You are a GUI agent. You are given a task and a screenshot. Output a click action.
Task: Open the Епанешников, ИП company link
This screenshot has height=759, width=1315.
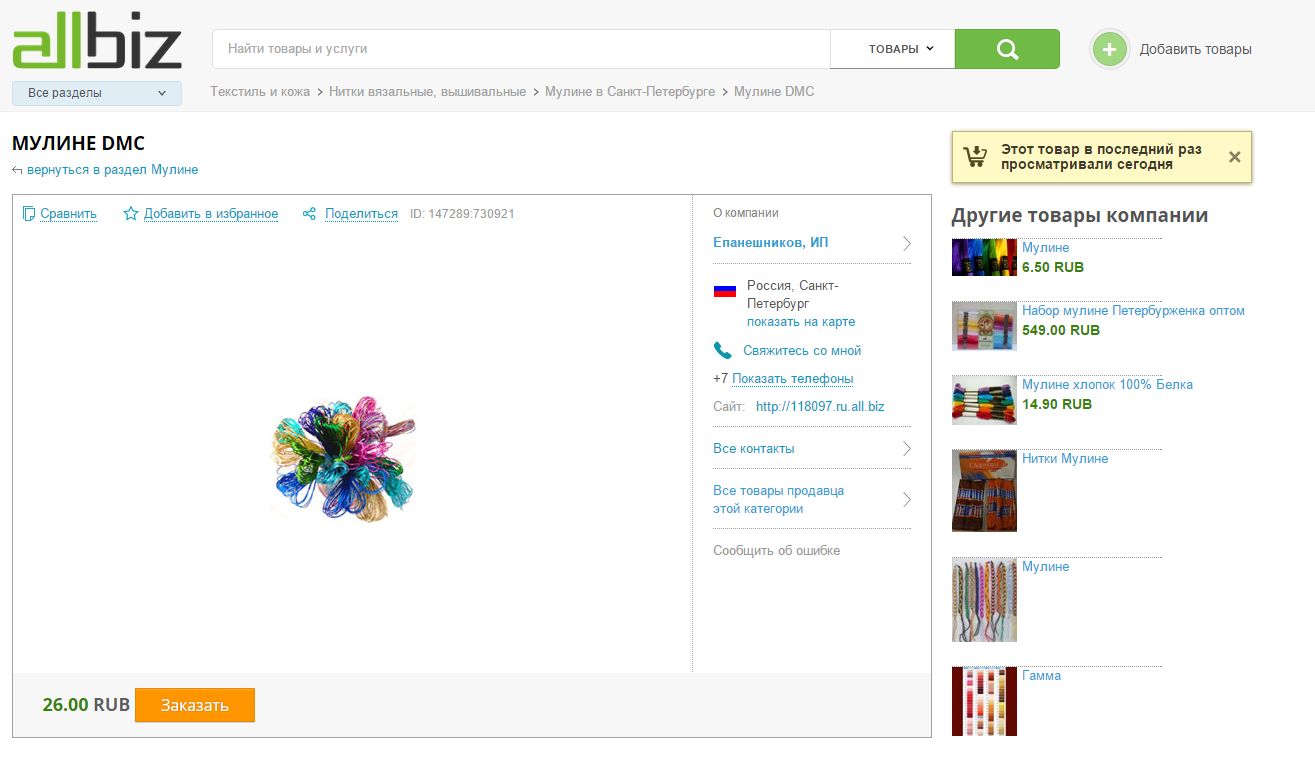771,243
